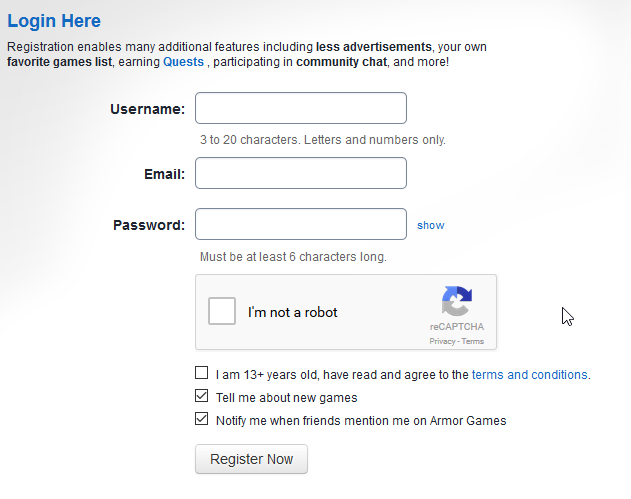The height and width of the screenshot is (499, 631).
Task: Reveal password with the show link
Action: click(431, 225)
